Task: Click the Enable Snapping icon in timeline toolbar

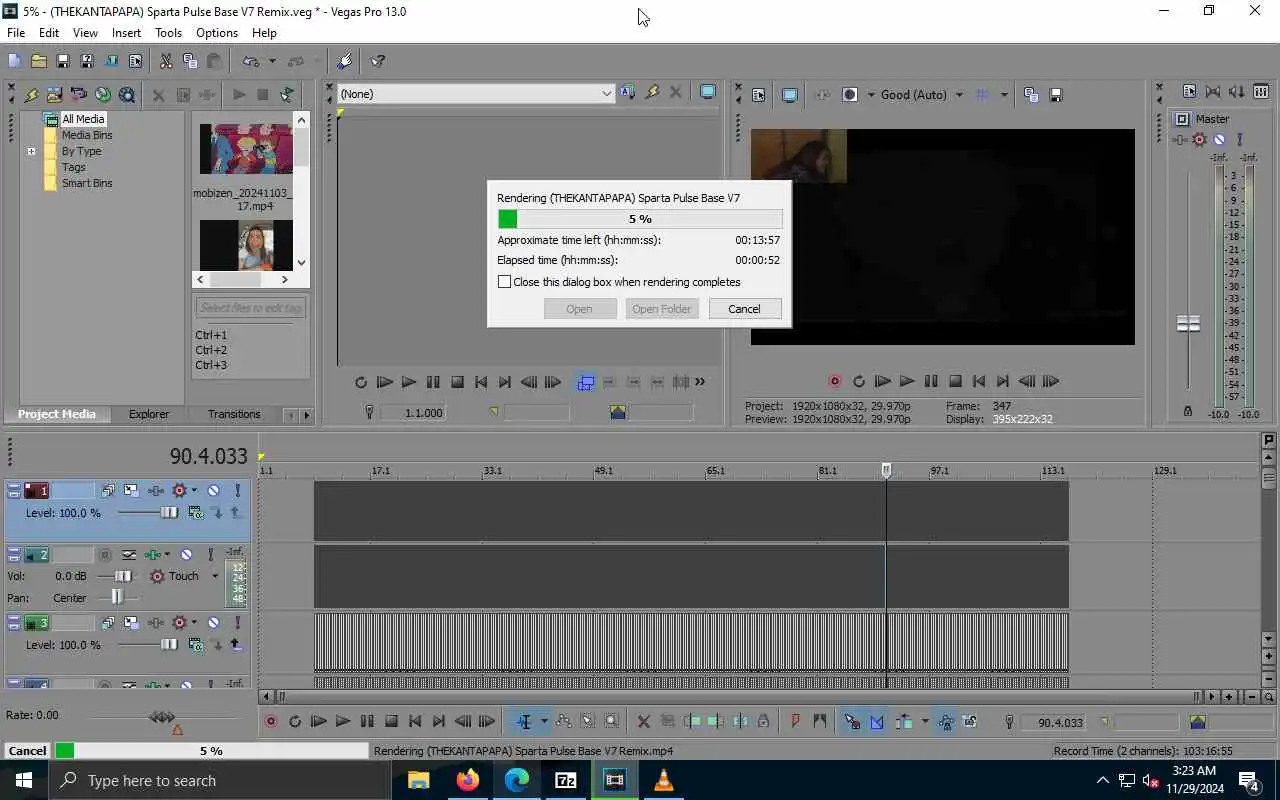Action: pyautogui.click(x=852, y=721)
